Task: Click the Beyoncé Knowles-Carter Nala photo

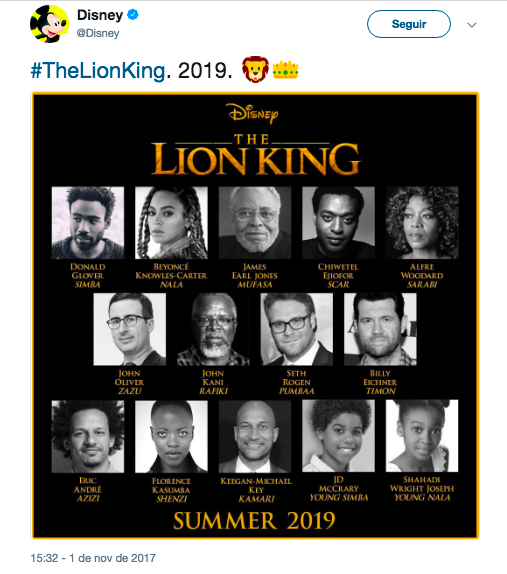Action: click(x=171, y=223)
